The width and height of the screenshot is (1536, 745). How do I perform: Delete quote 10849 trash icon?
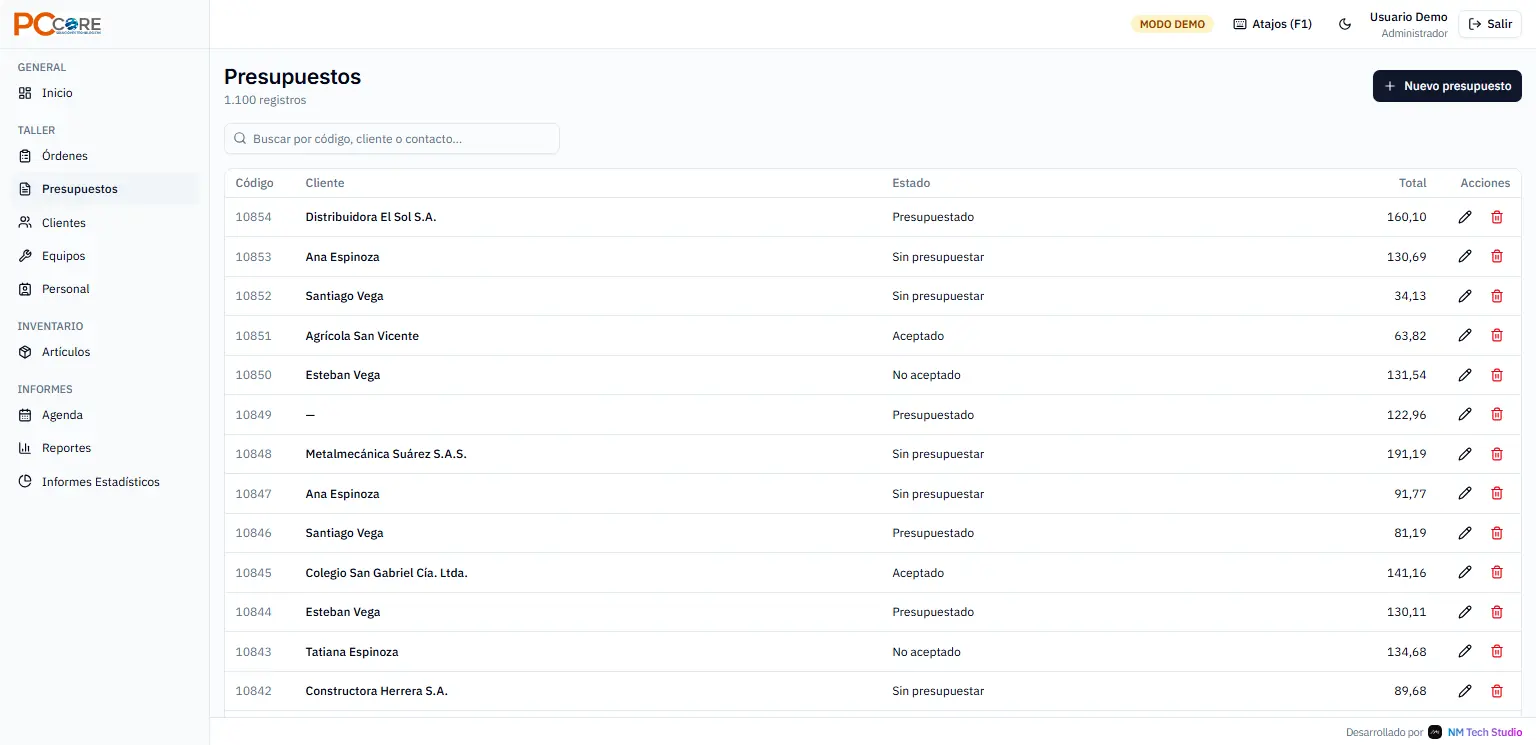(1497, 414)
